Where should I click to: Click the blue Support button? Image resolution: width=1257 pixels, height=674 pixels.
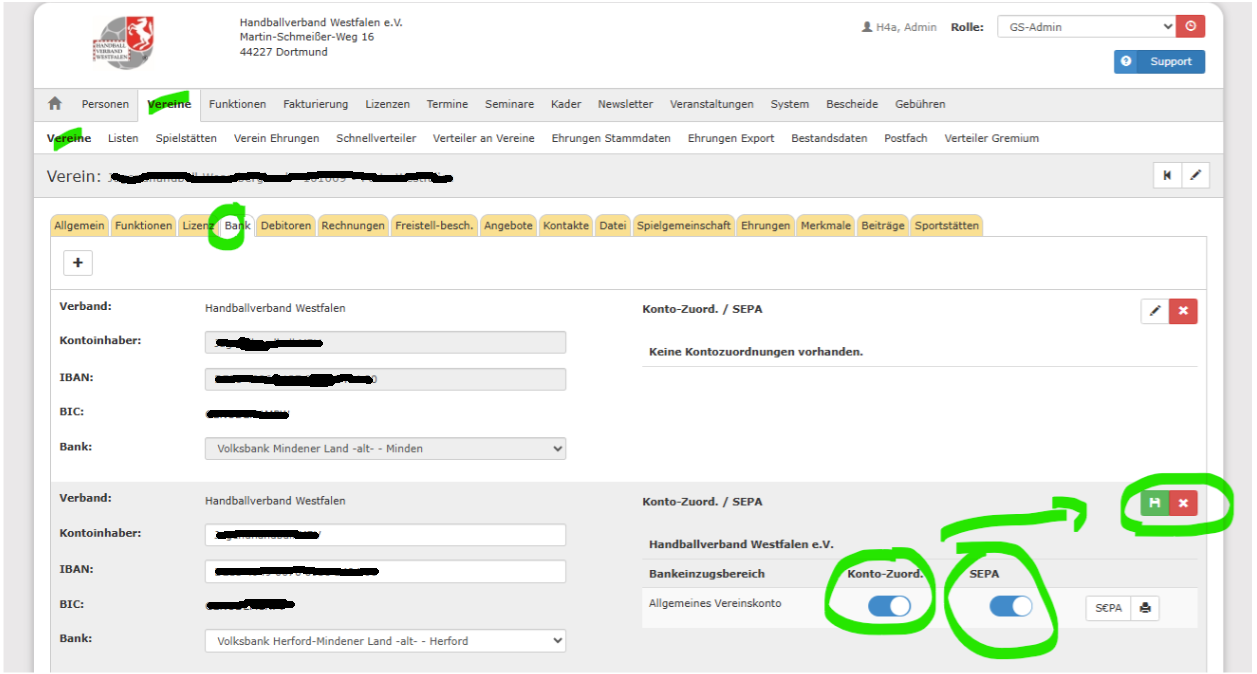pos(1159,62)
